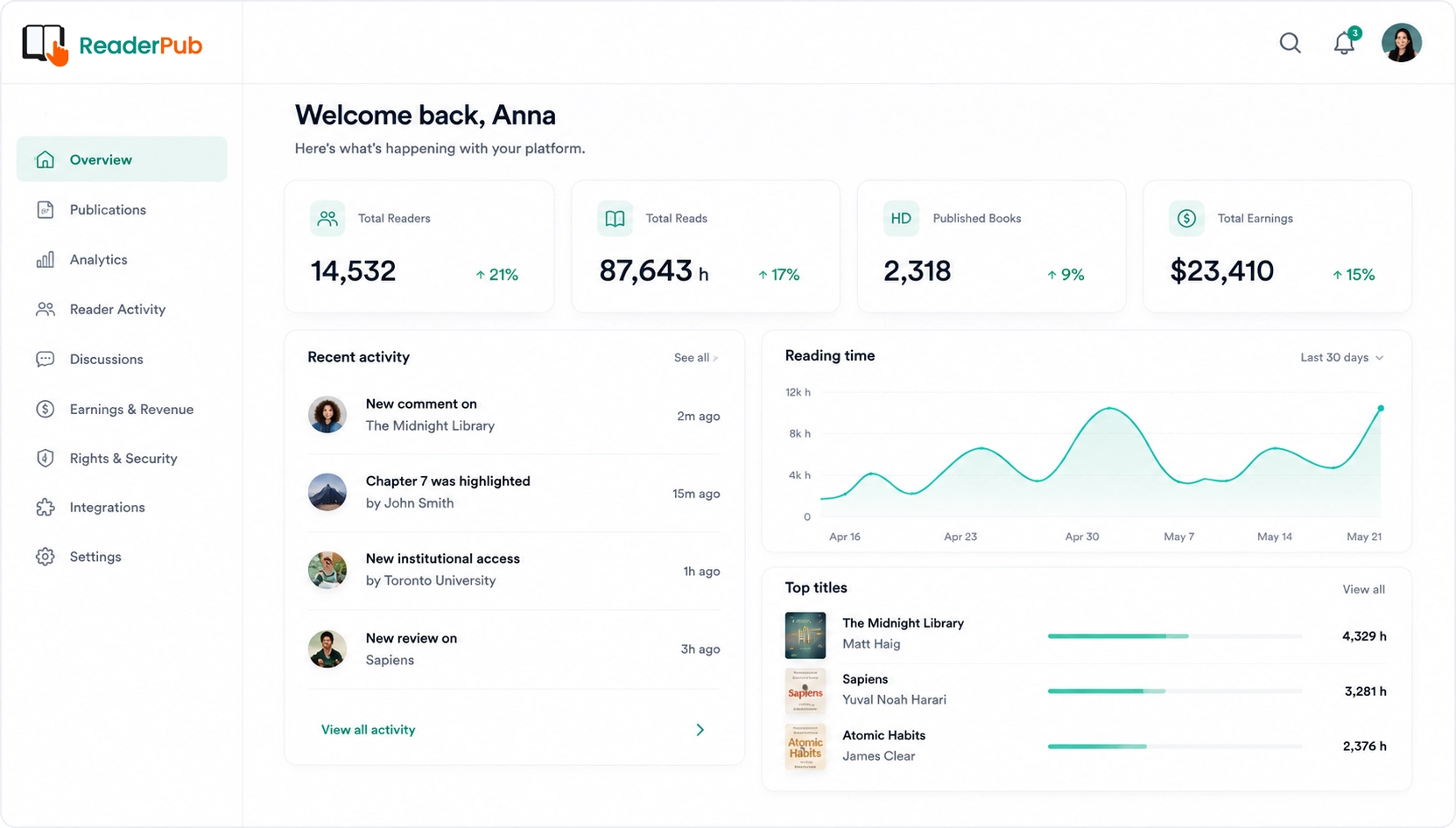Click the Overview home icon

(45, 159)
